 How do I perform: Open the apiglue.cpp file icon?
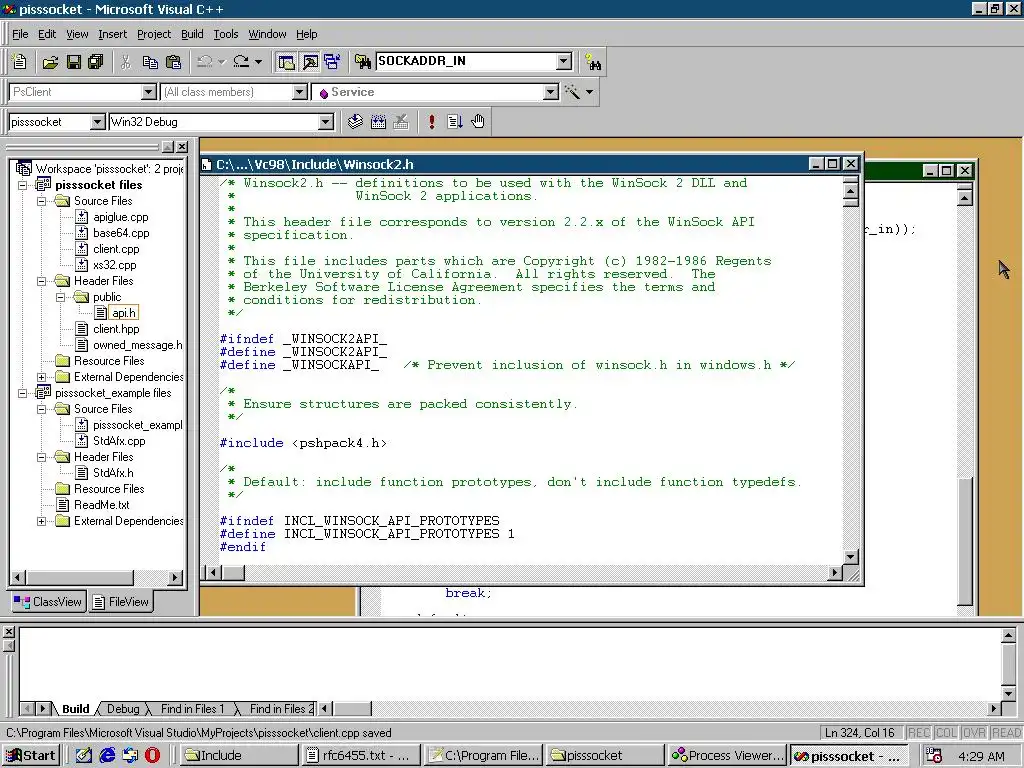tap(82, 217)
